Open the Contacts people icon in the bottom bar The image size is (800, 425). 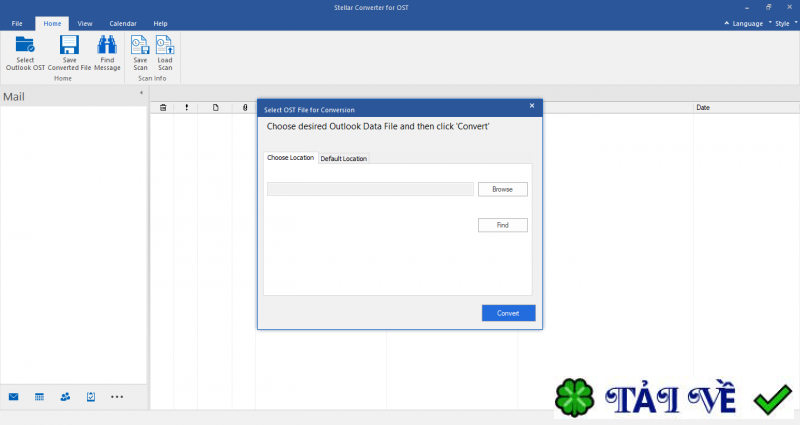65,396
